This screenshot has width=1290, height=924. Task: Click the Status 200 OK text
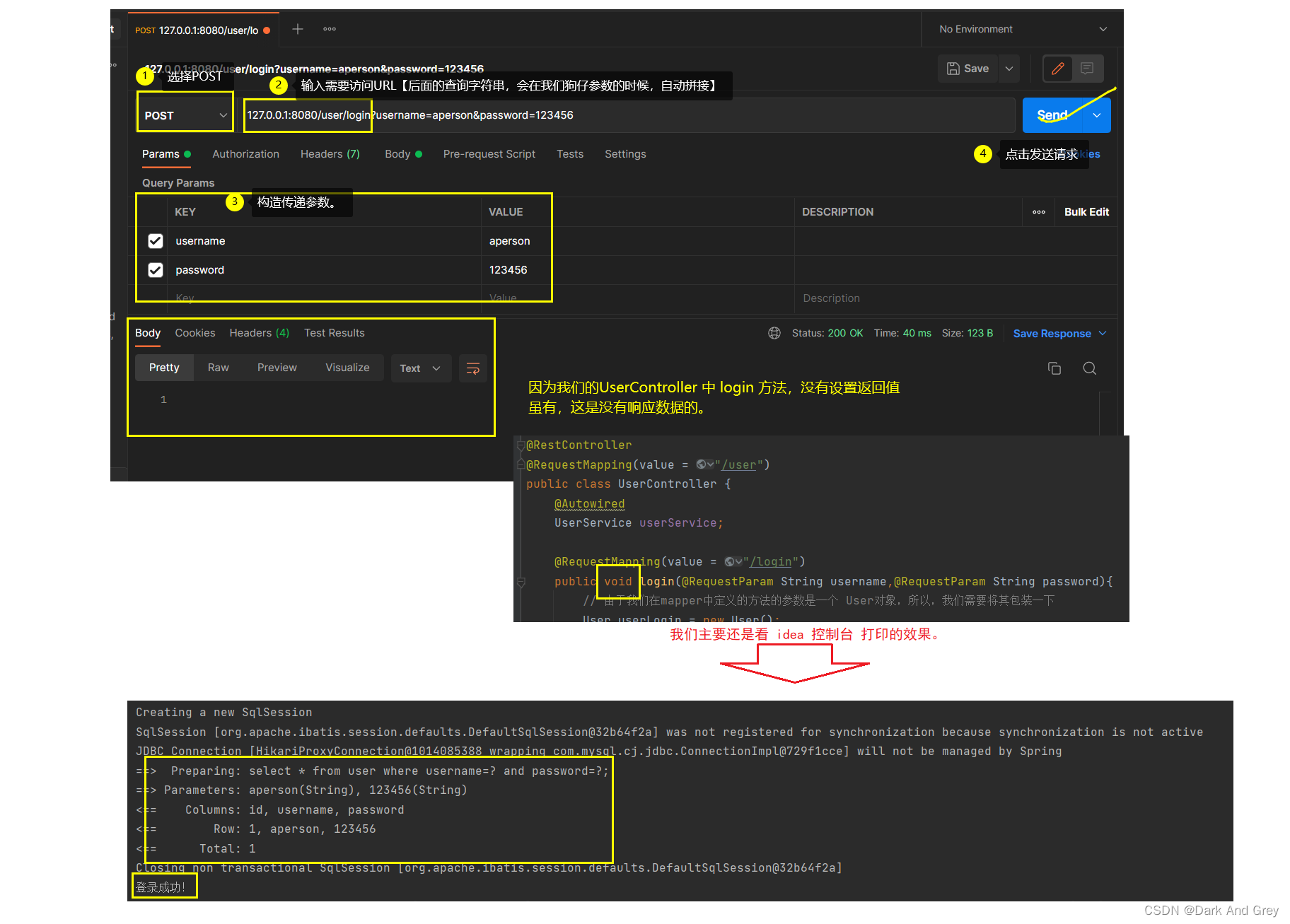[x=827, y=333]
